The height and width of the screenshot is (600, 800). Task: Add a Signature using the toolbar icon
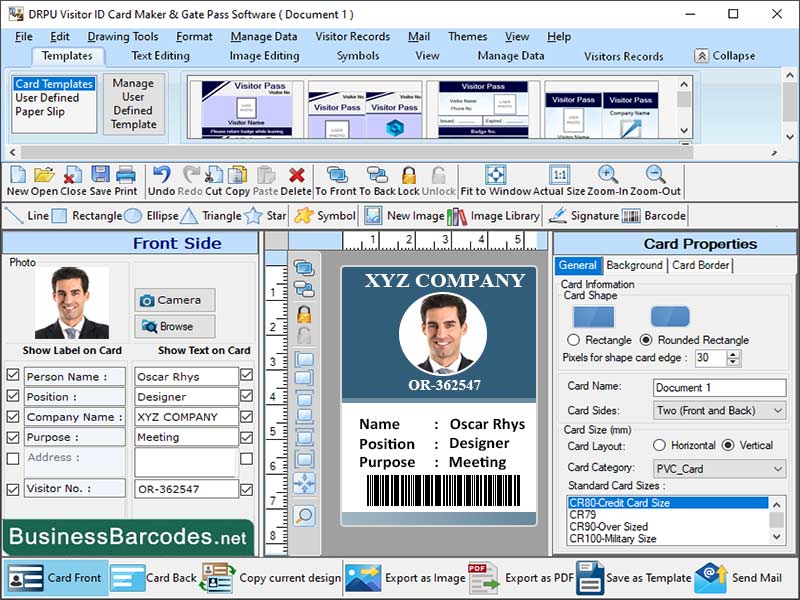589,215
